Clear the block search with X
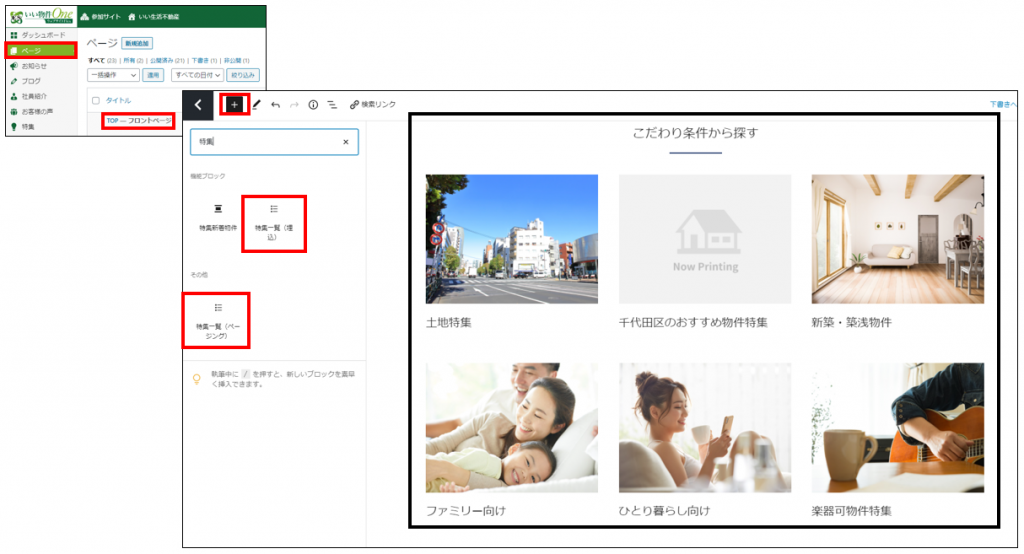 (x=346, y=143)
